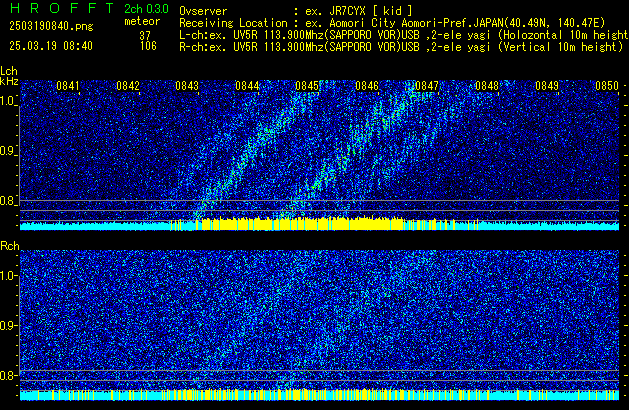Click the Rch 0.9 kHz axis label

tap(8, 325)
